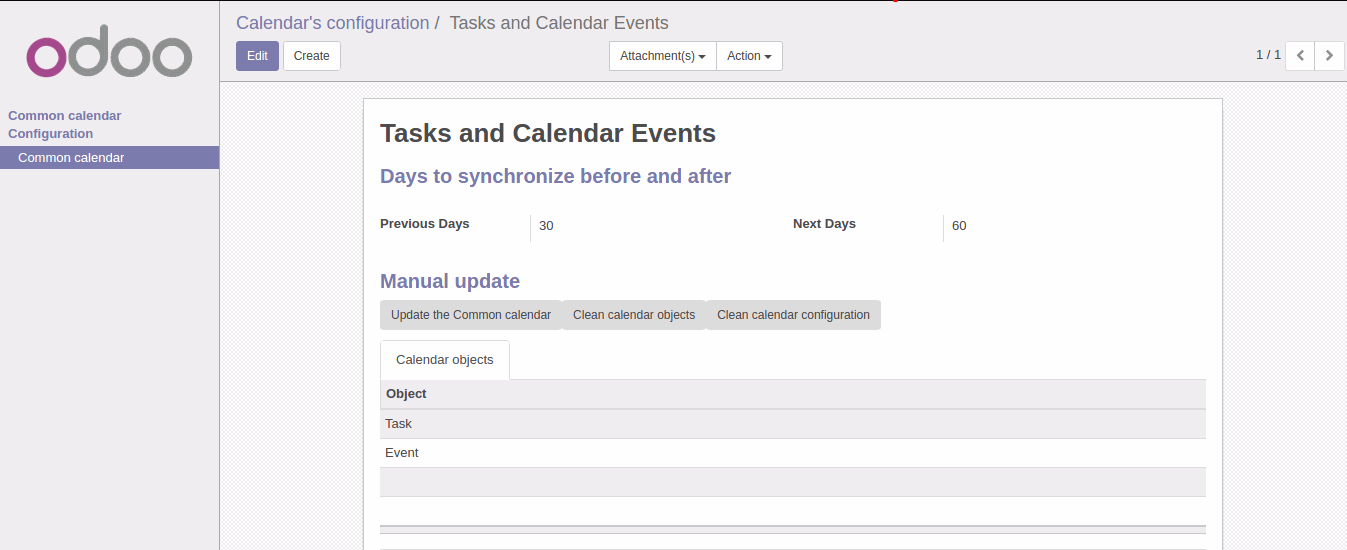Open the Attachment(s) dropdown
The height and width of the screenshot is (550, 1347).
[x=663, y=56]
